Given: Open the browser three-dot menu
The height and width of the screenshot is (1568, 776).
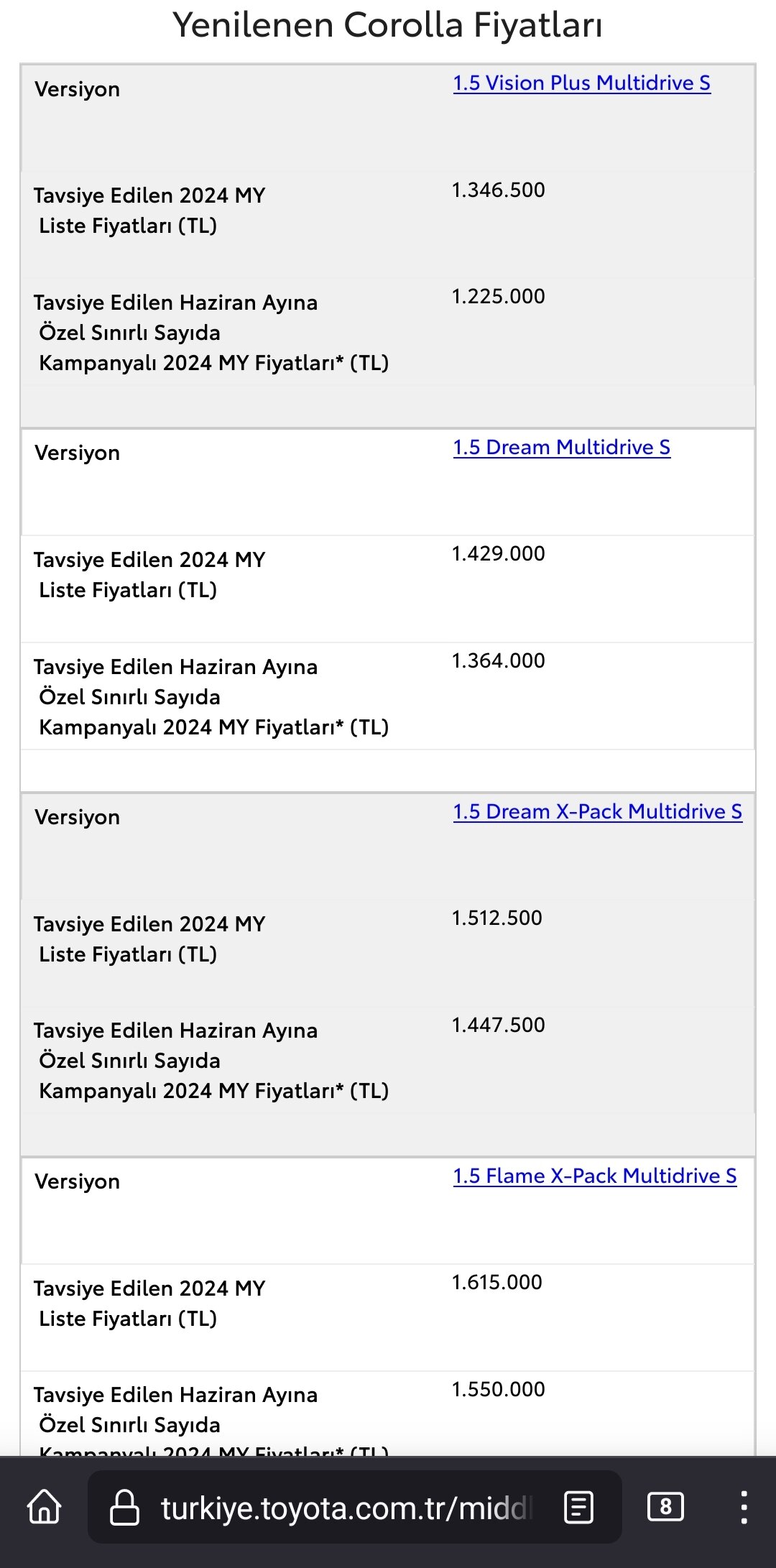Looking at the screenshot, I should click(x=744, y=1507).
